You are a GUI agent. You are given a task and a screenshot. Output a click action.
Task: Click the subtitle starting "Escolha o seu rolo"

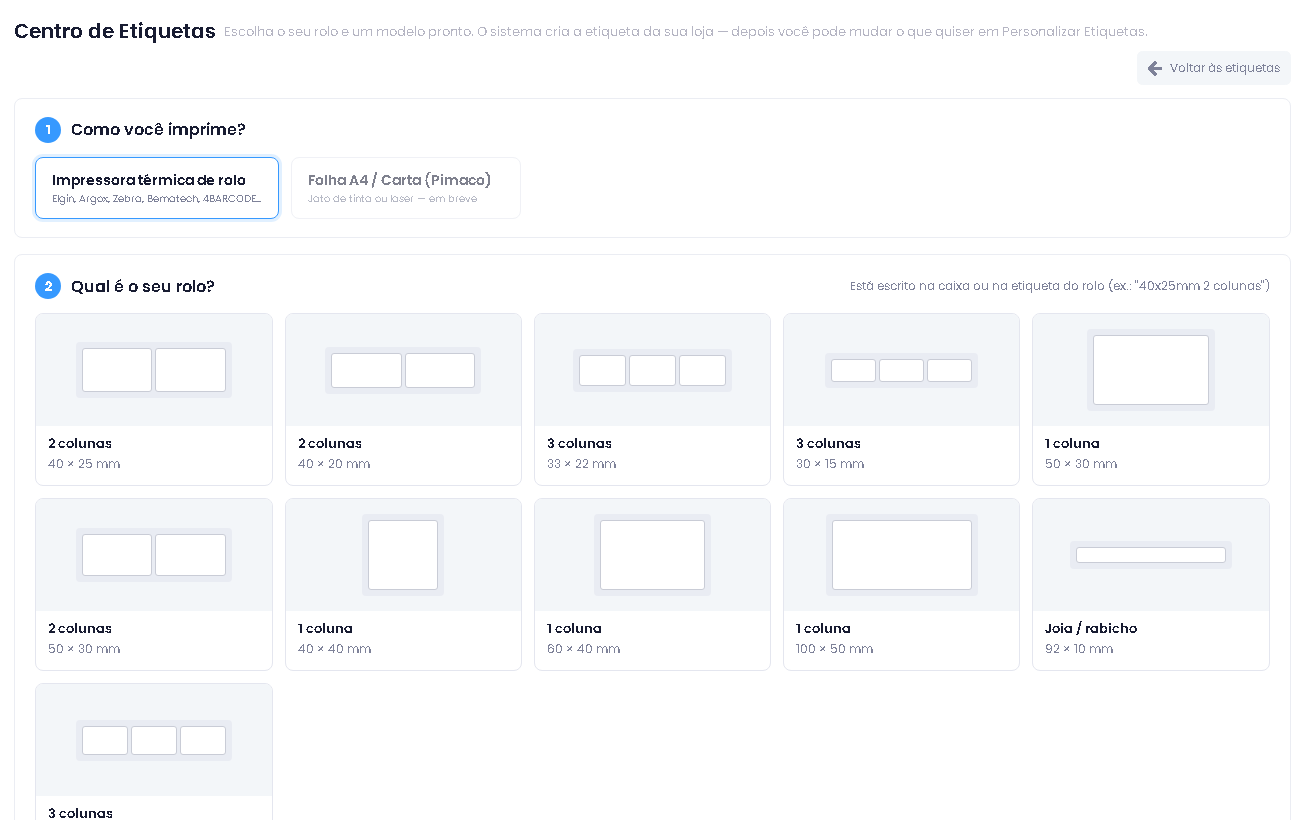click(686, 32)
